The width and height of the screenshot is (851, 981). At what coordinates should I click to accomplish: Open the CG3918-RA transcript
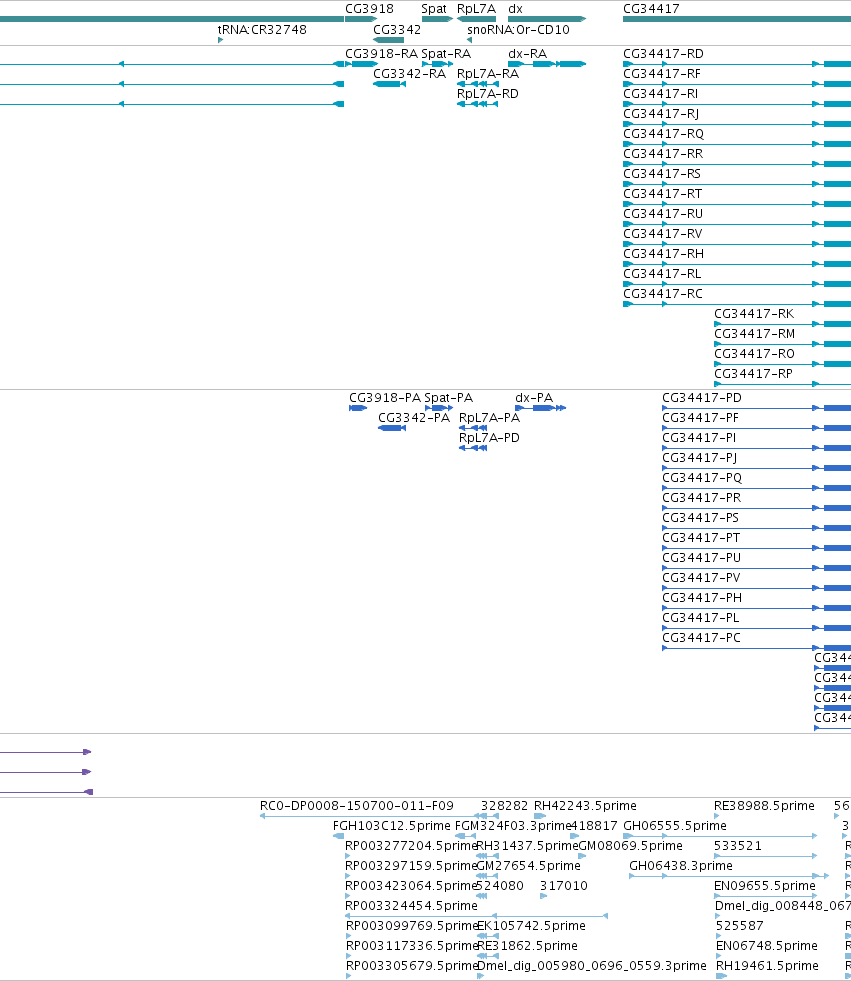pyautogui.click(x=381, y=54)
